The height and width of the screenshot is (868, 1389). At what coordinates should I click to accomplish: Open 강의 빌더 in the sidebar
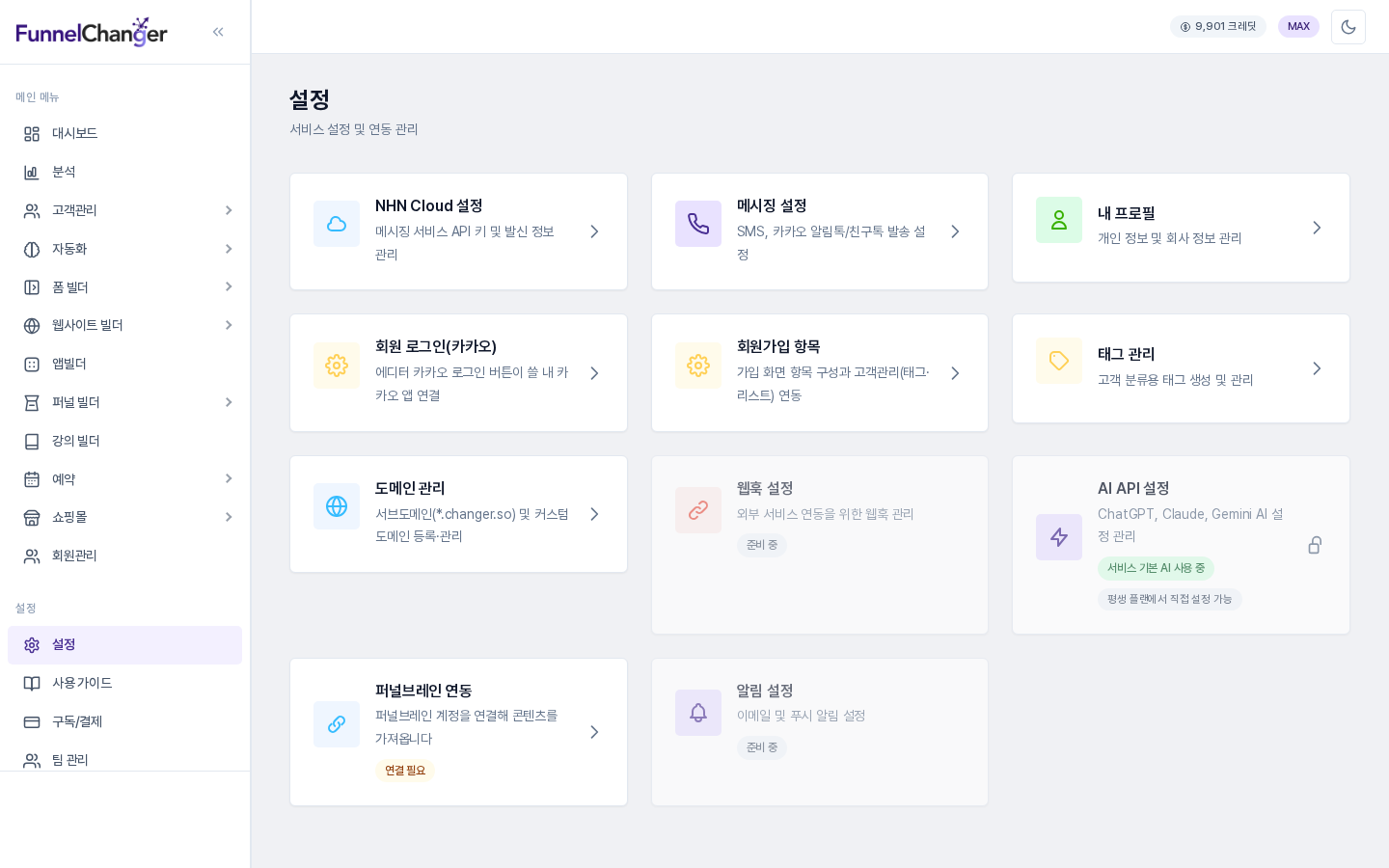pos(124,442)
